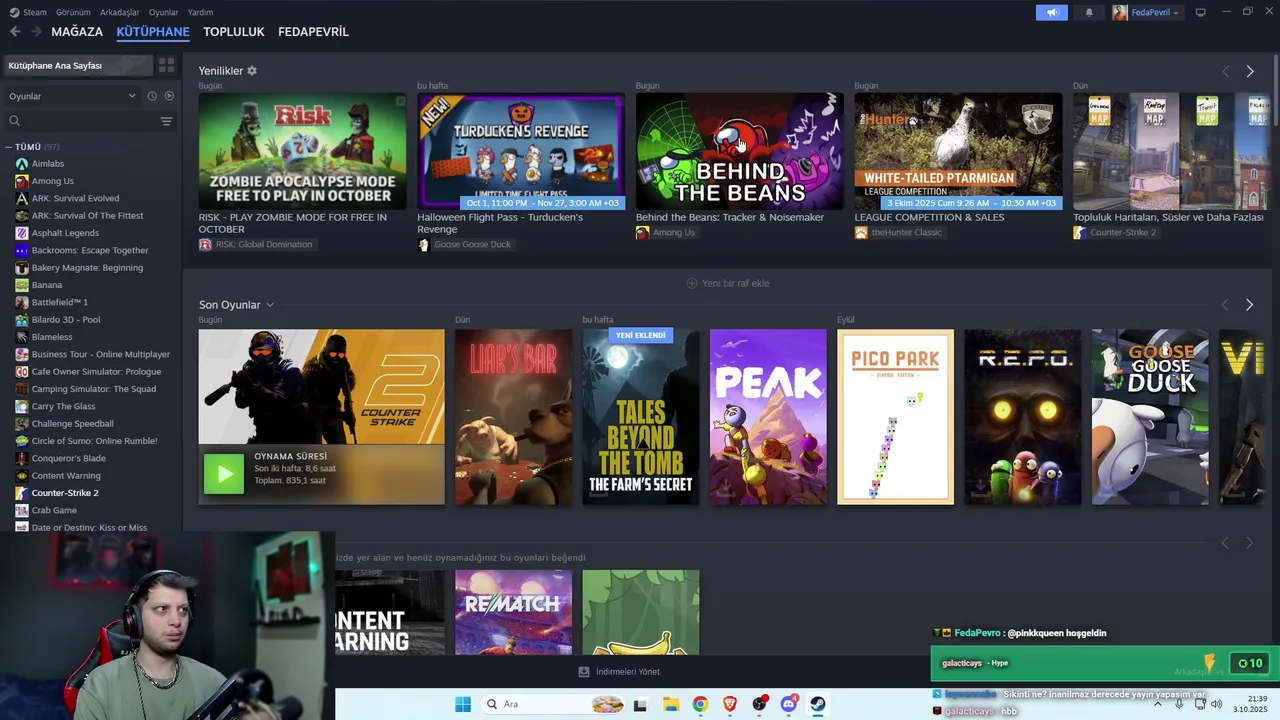The image size is (1280, 720).
Task: Collapse the TÜMÜ games category
Action: (8, 147)
